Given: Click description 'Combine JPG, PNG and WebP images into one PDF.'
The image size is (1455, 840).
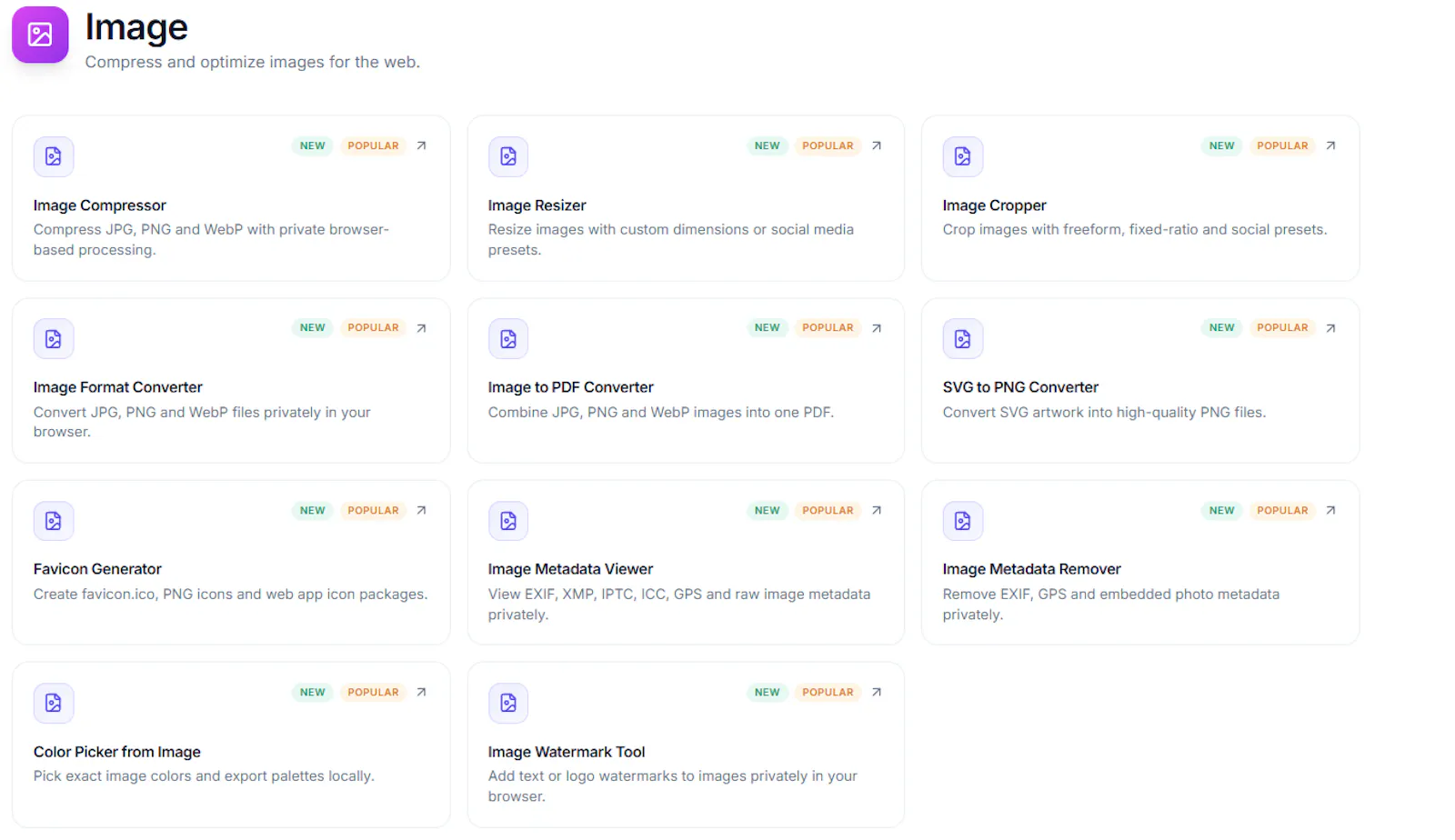Looking at the screenshot, I should click(x=661, y=412).
